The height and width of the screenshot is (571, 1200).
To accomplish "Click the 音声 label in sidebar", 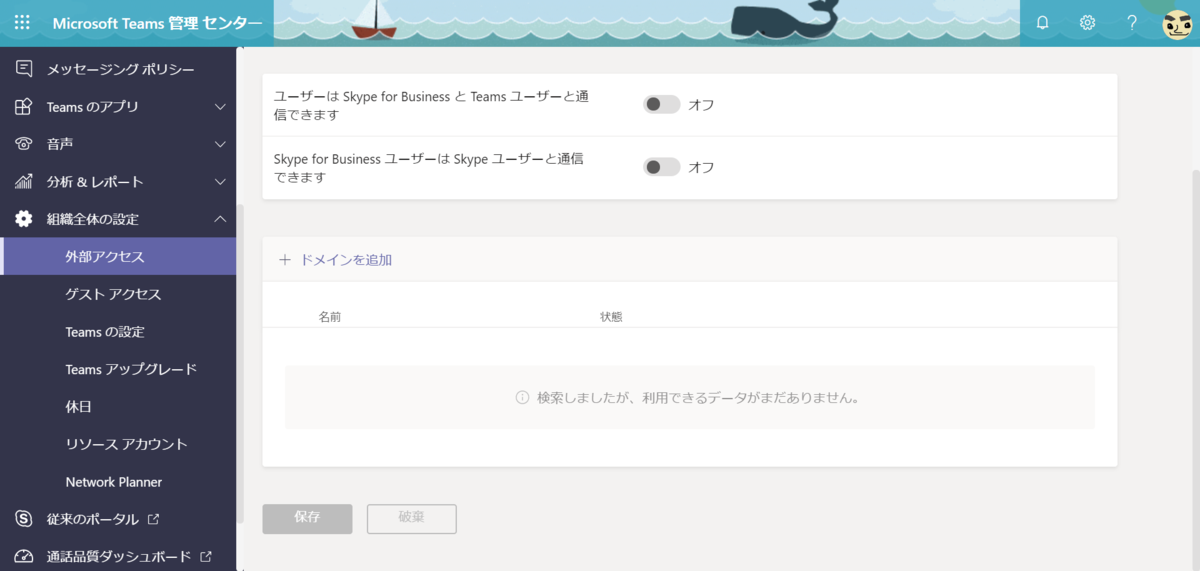I will click(60, 144).
